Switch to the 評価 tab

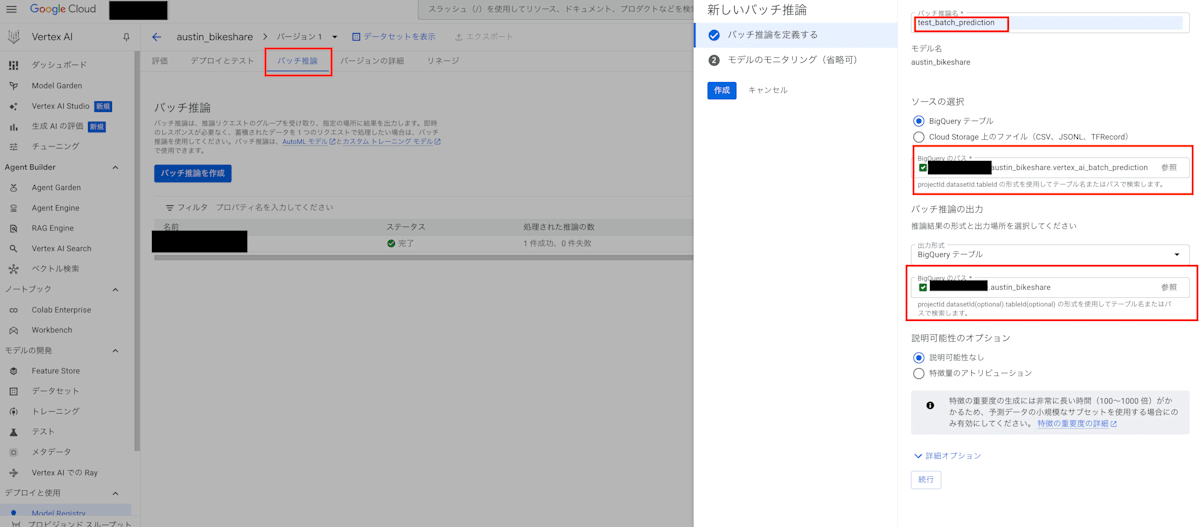click(x=160, y=61)
